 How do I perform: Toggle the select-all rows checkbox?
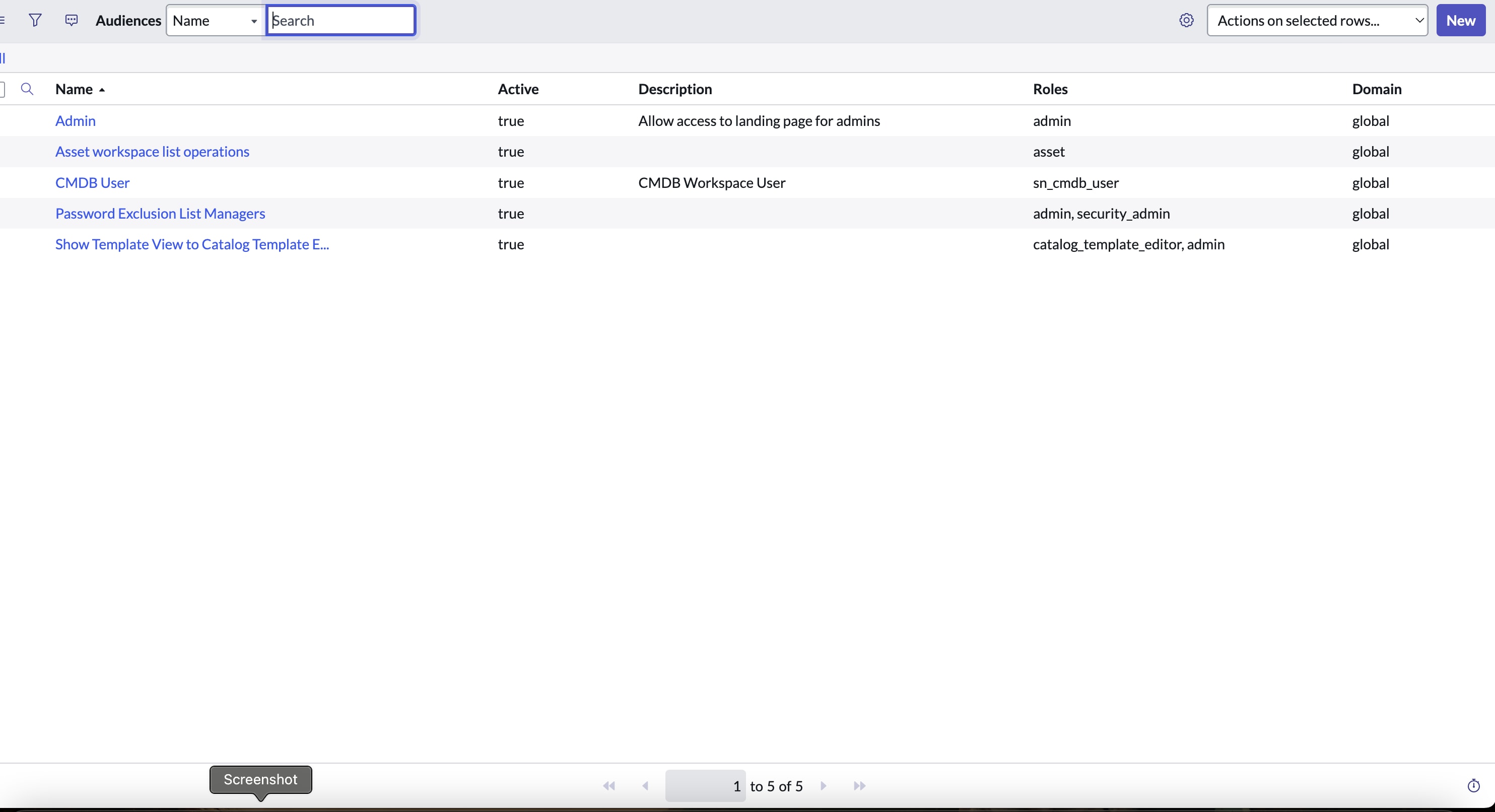coord(3,89)
